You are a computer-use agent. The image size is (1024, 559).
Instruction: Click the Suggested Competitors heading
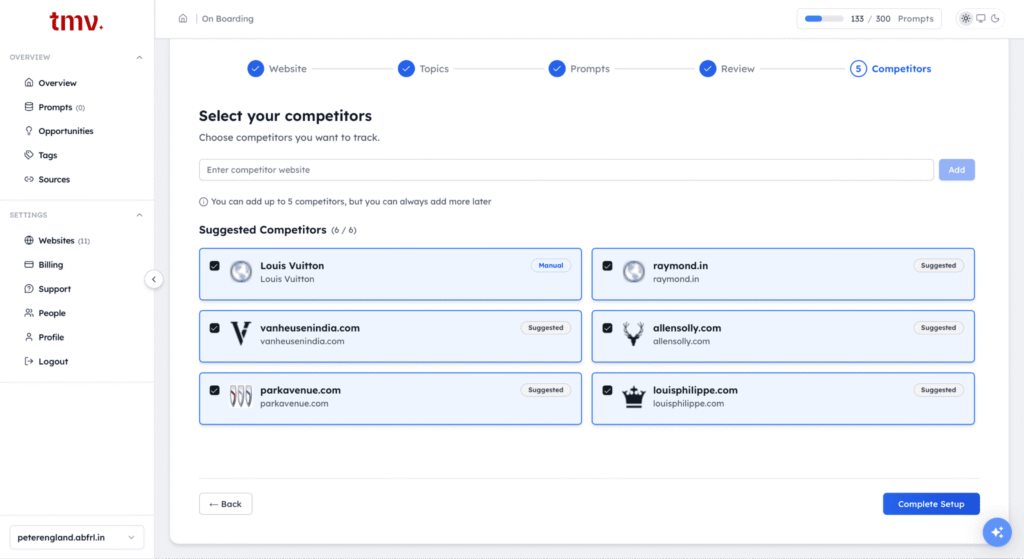coord(263,230)
